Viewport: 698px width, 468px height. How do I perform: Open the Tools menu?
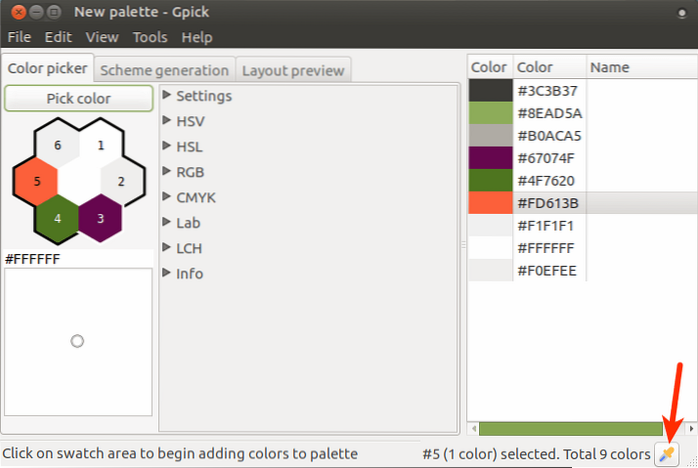150,37
